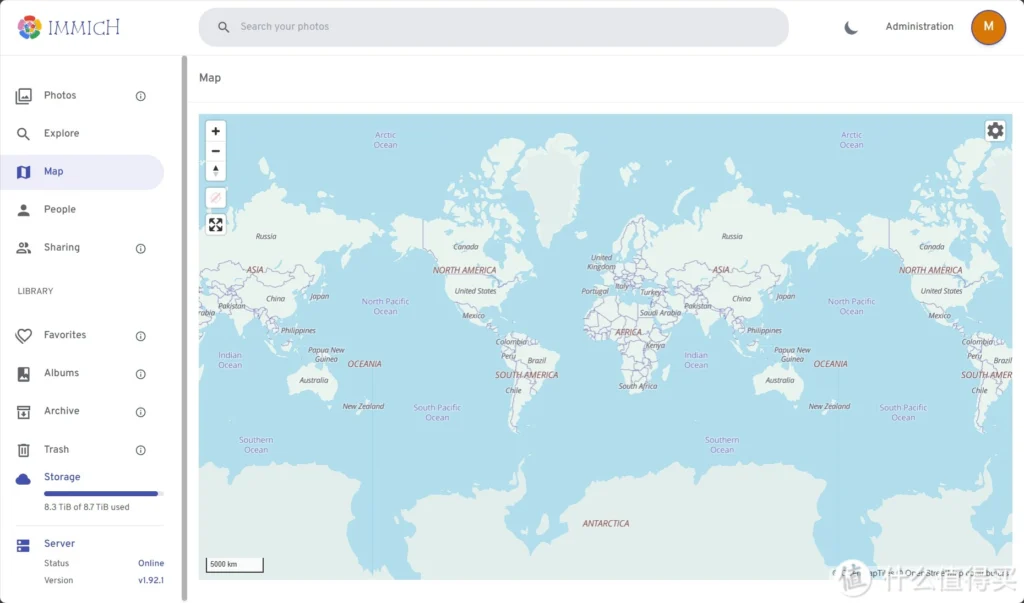This screenshot has width=1024, height=603.
Task: Click the info icon beside Archive
Action: (x=141, y=412)
